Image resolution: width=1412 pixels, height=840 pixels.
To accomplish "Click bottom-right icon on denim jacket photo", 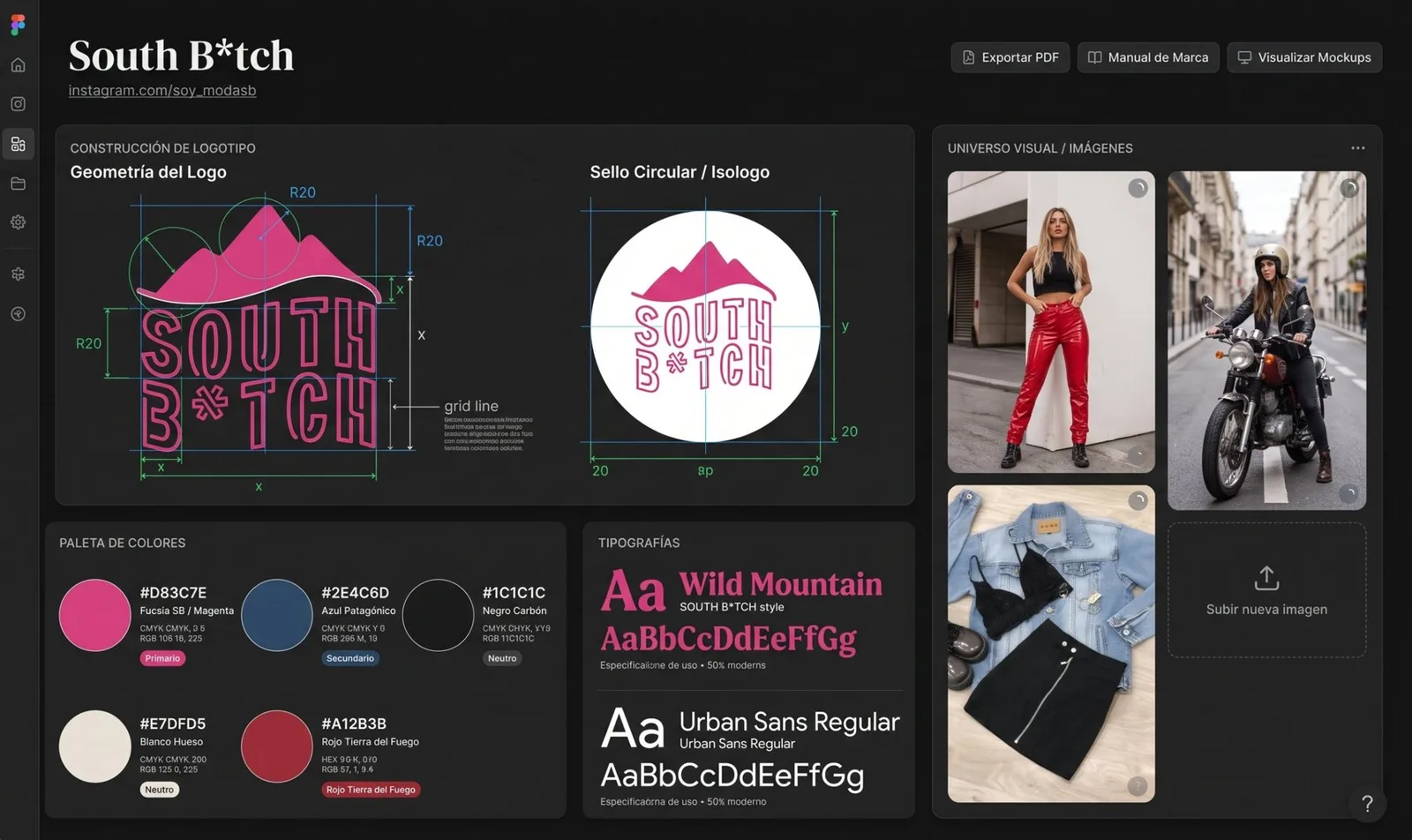I will (x=1138, y=785).
